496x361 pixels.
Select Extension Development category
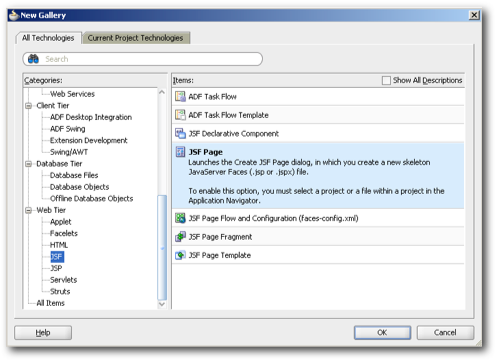coord(88,141)
